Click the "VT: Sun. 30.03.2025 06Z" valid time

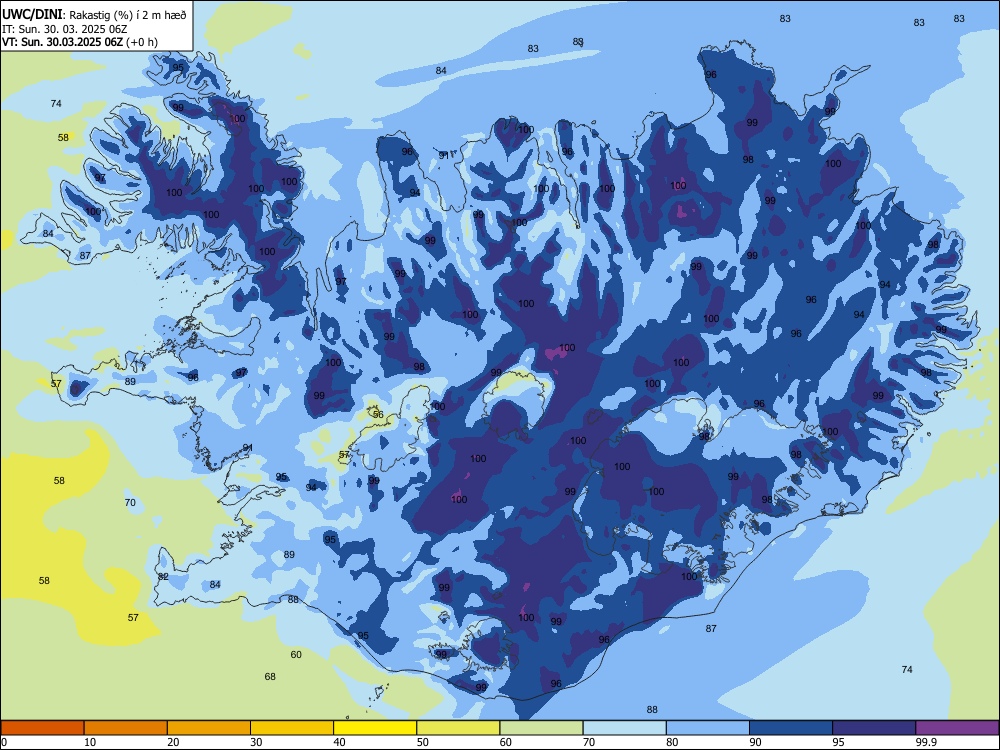point(62,42)
